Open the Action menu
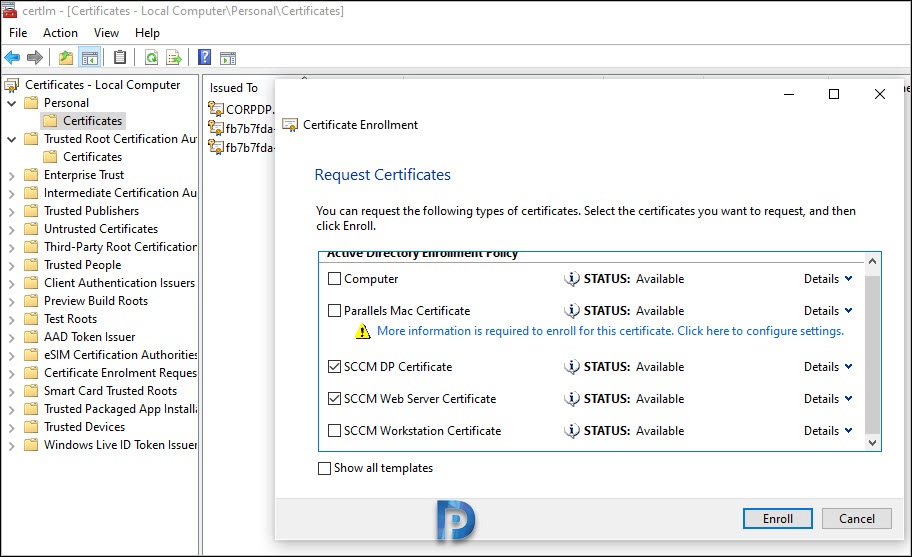This screenshot has height=557, width=912. [x=60, y=33]
